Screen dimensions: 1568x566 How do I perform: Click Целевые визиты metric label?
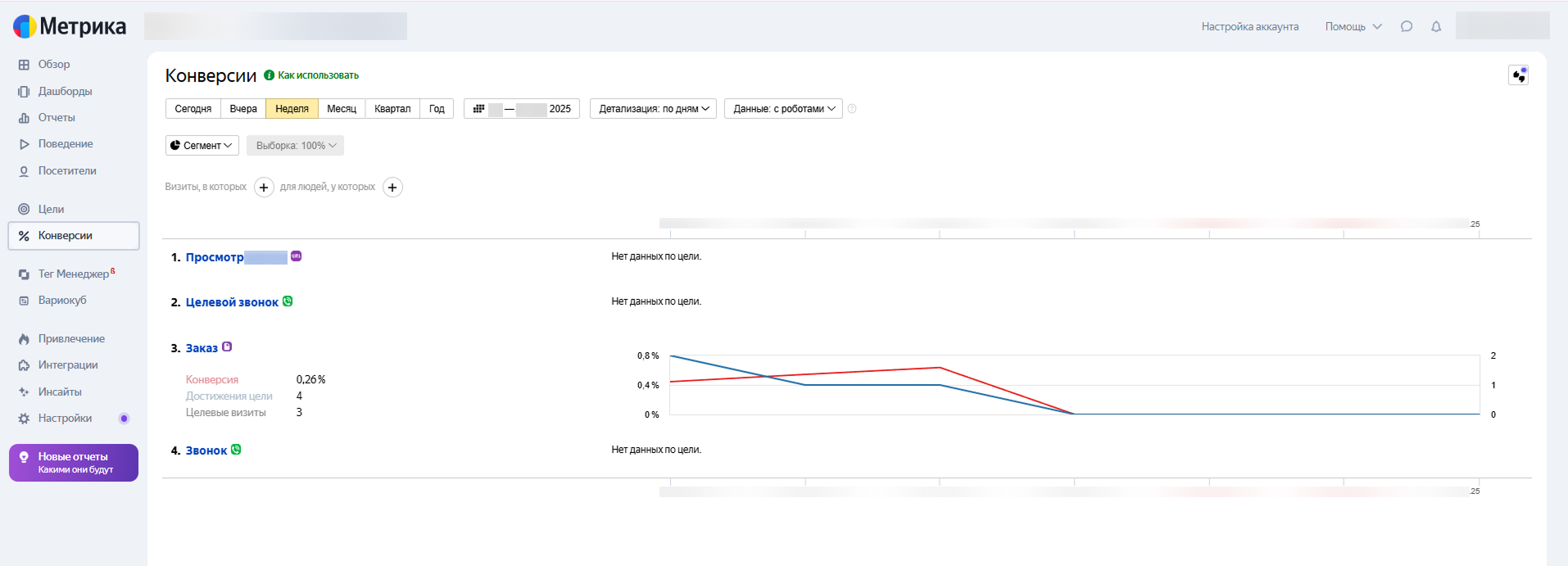(226, 412)
